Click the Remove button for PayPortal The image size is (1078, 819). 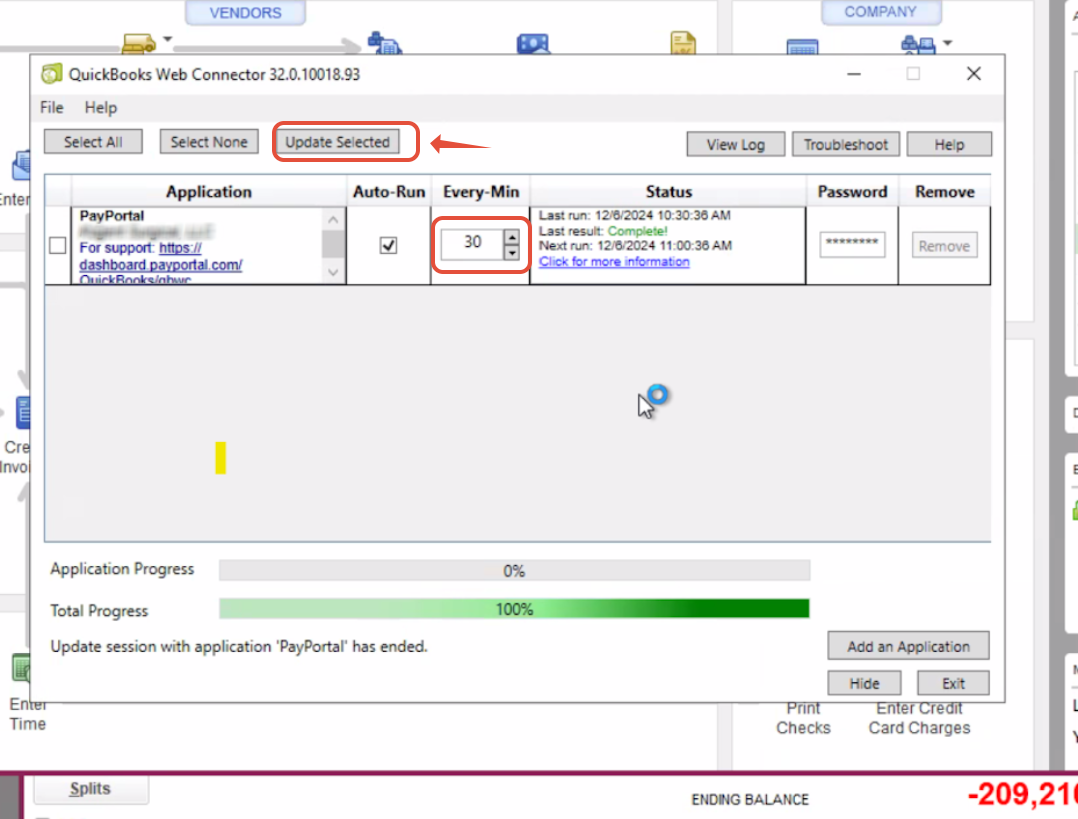(944, 245)
